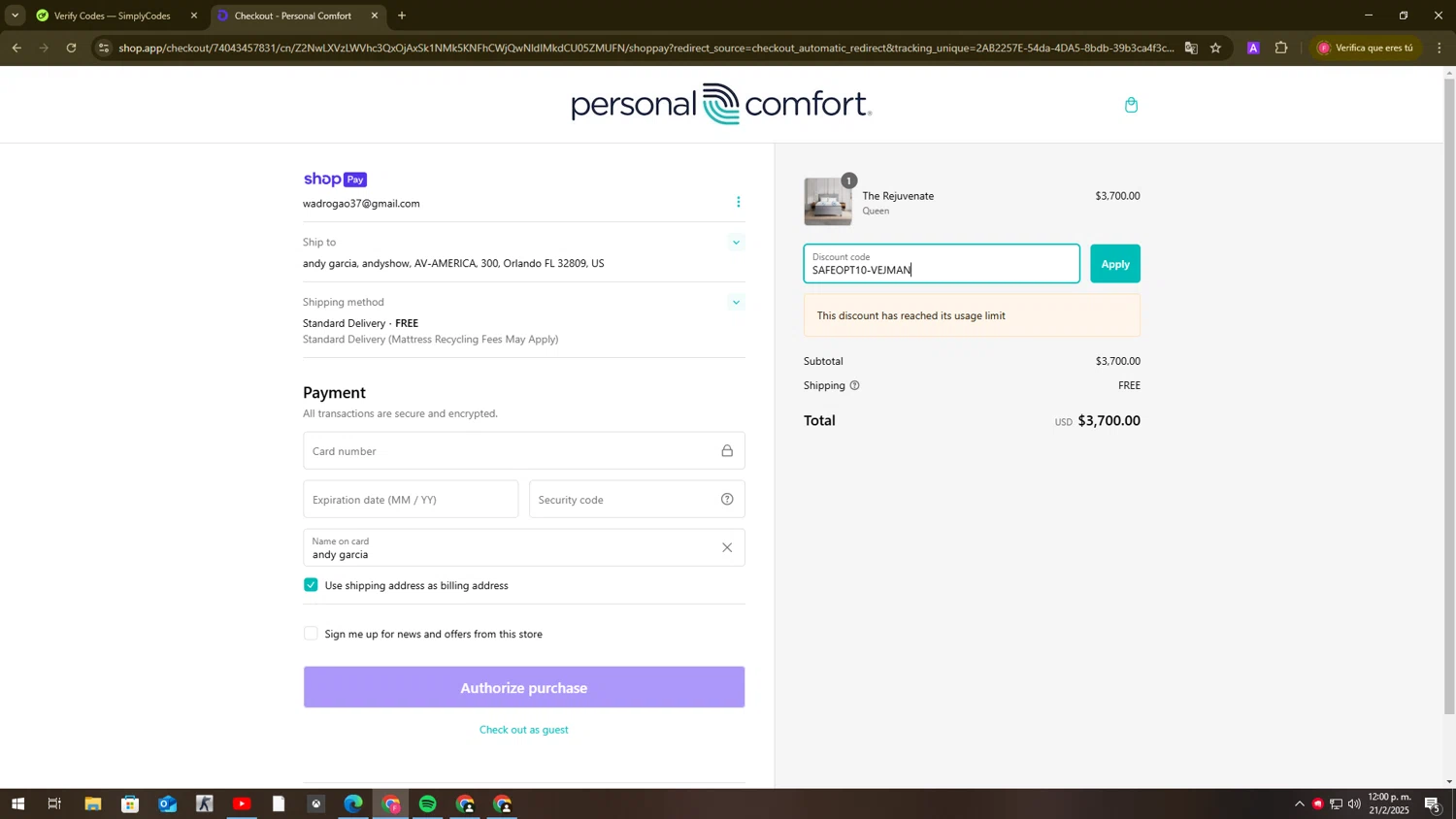
Task: Open Outlook from the taskbar
Action: click(167, 804)
